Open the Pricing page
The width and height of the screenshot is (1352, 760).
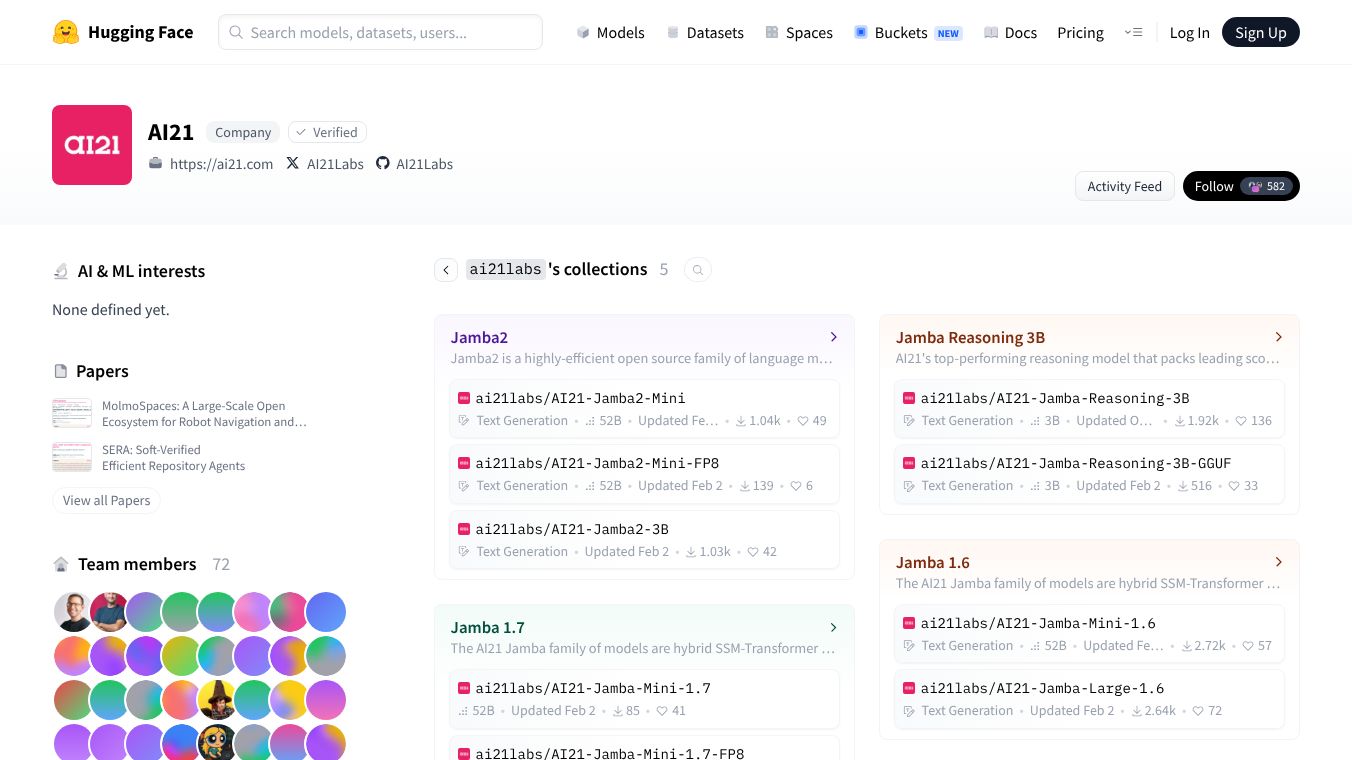[x=1080, y=32]
